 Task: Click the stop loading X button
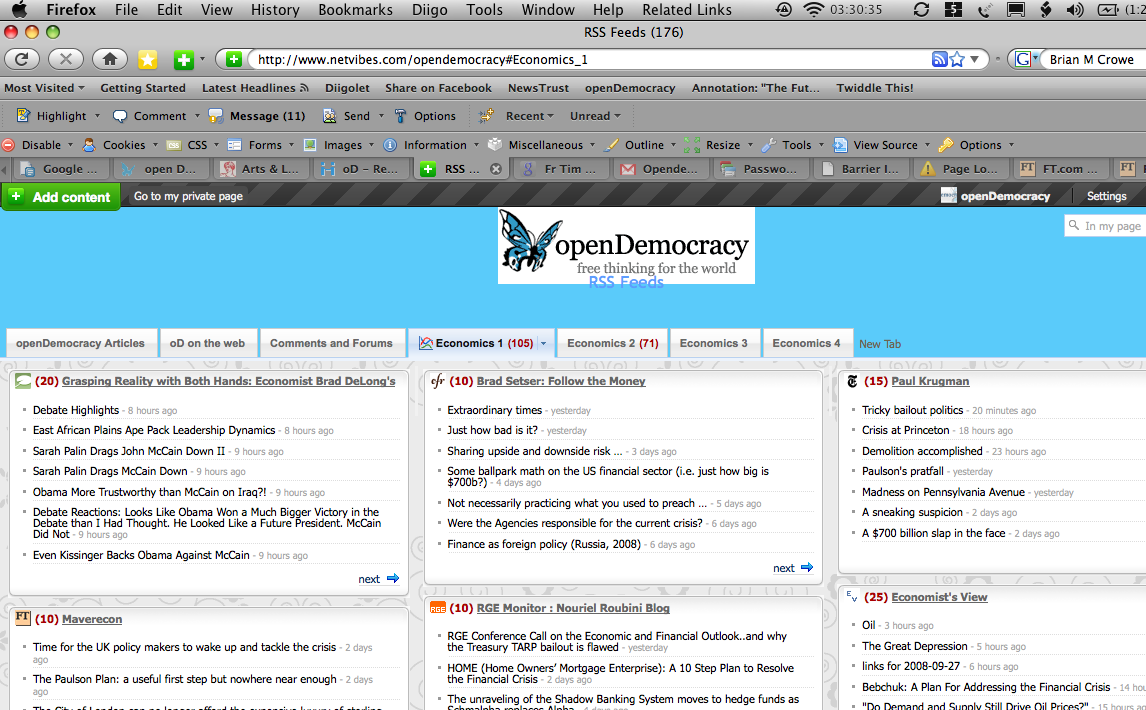click(66, 59)
